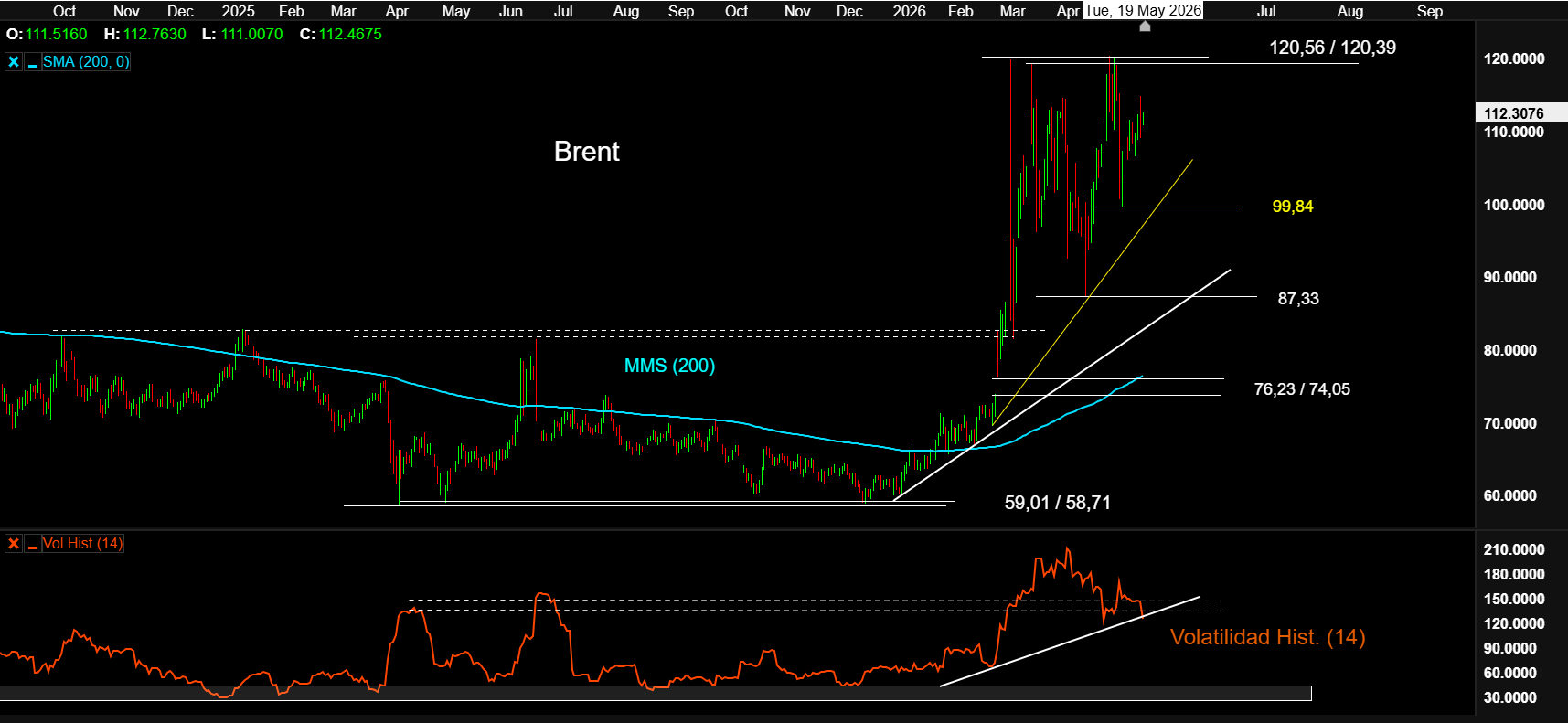Image resolution: width=1568 pixels, height=723 pixels.
Task: Click the 2025 label on time axis
Action: (238, 11)
